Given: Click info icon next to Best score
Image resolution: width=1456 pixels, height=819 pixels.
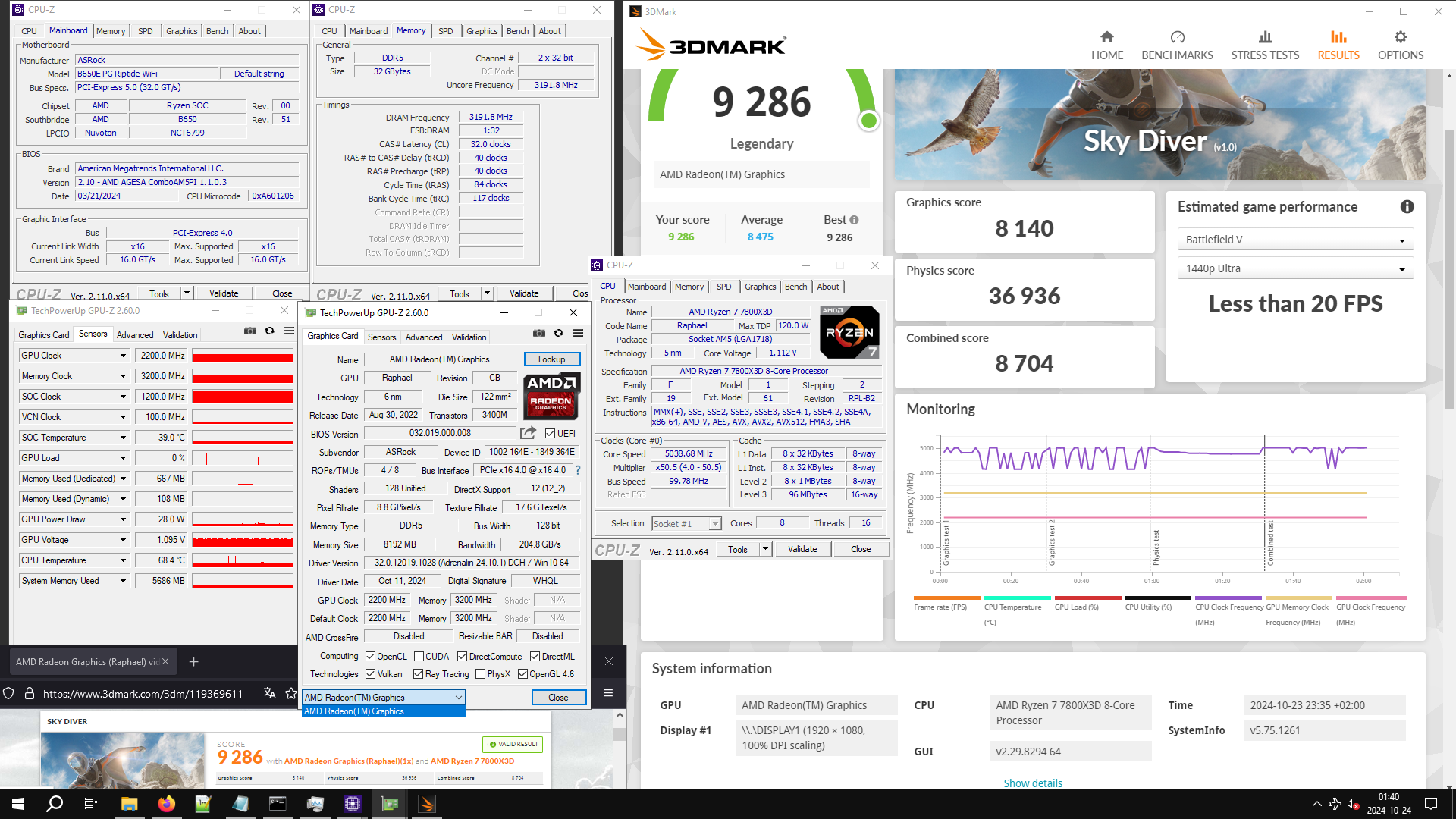Looking at the screenshot, I should tap(854, 220).
